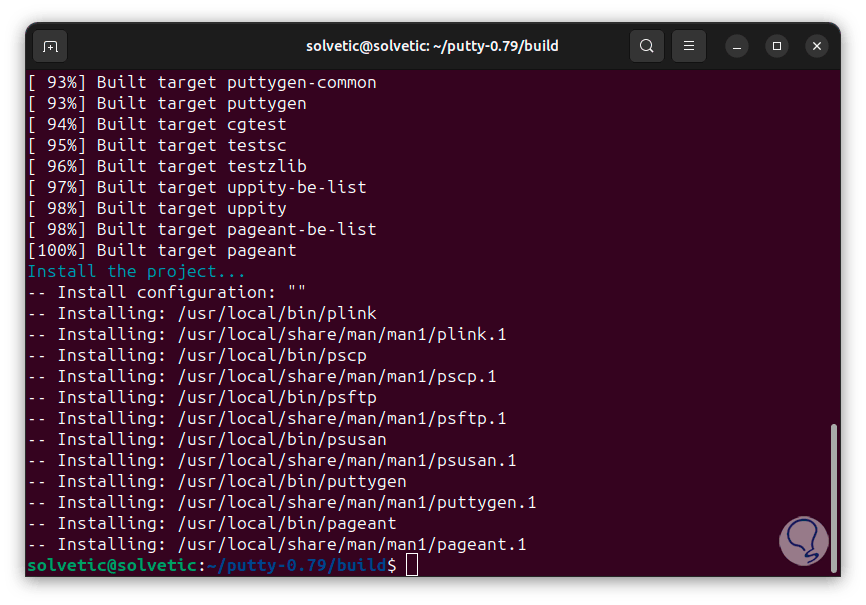Click the 'Built target puttygen-common' line
This screenshot has width=866, height=605.
[202, 82]
